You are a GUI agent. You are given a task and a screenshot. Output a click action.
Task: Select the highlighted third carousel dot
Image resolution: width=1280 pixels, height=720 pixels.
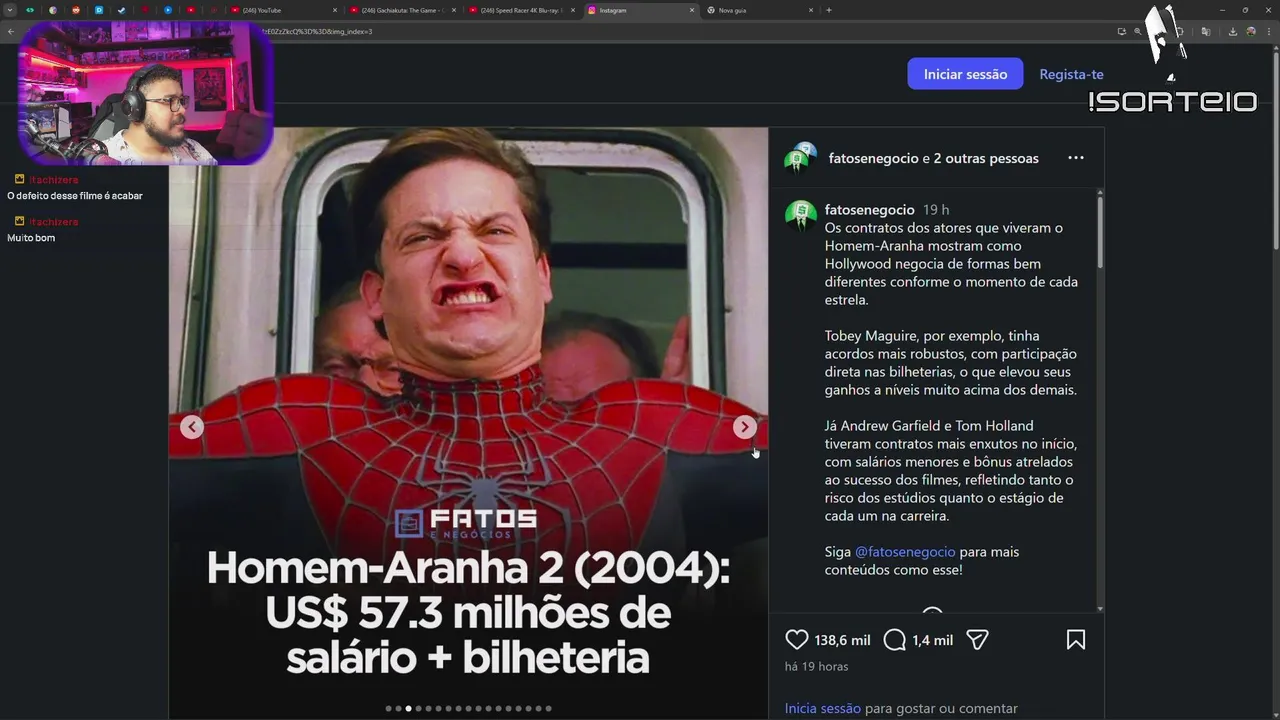tap(408, 708)
